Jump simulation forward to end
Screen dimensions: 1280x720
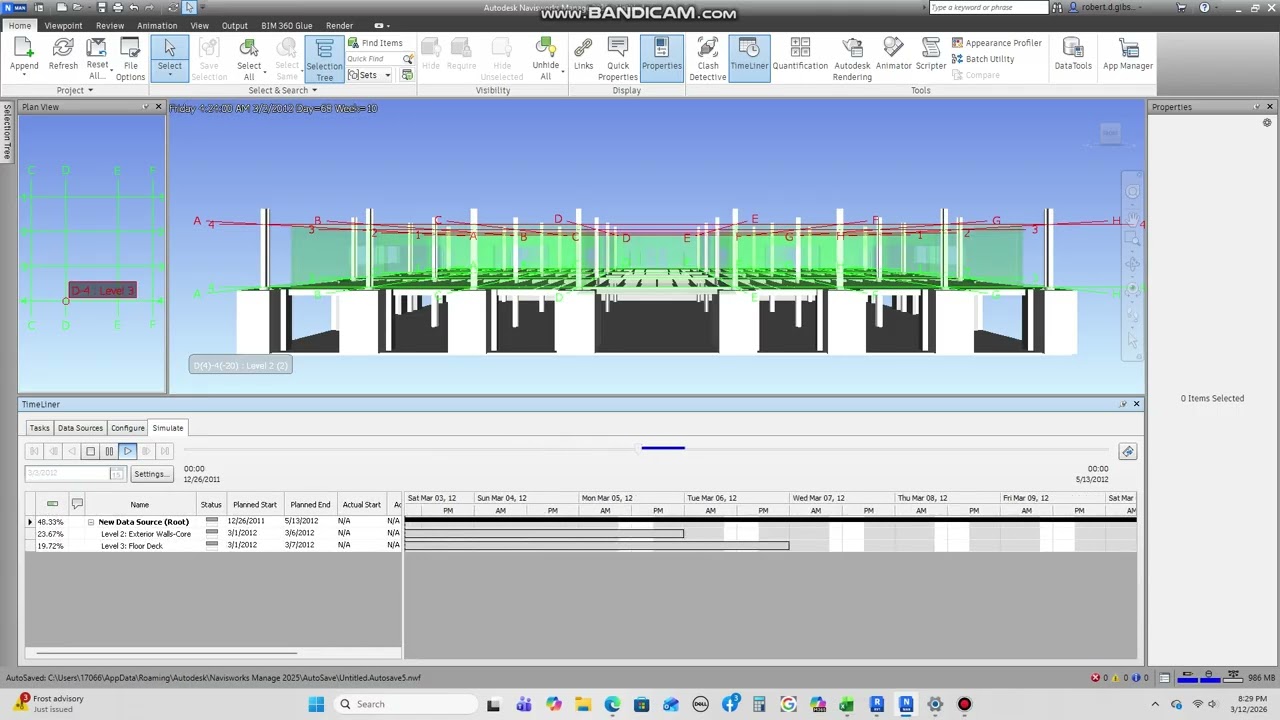point(165,451)
